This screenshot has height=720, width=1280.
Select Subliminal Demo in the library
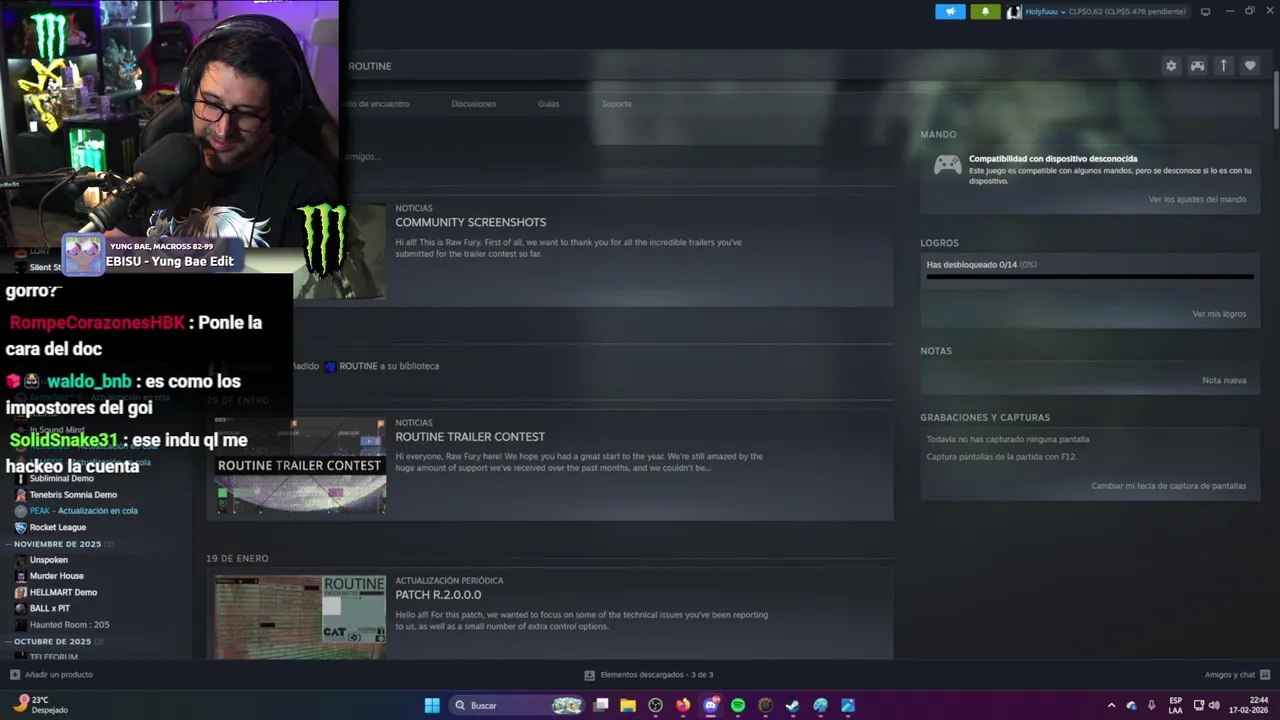click(x=61, y=479)
